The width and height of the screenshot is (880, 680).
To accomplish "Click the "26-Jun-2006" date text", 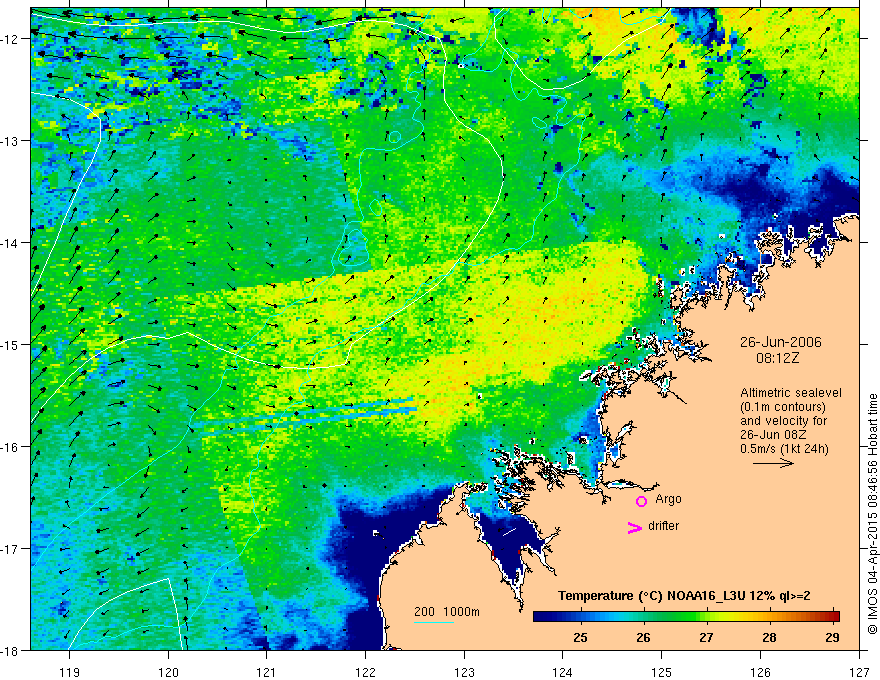I will 781,342.
